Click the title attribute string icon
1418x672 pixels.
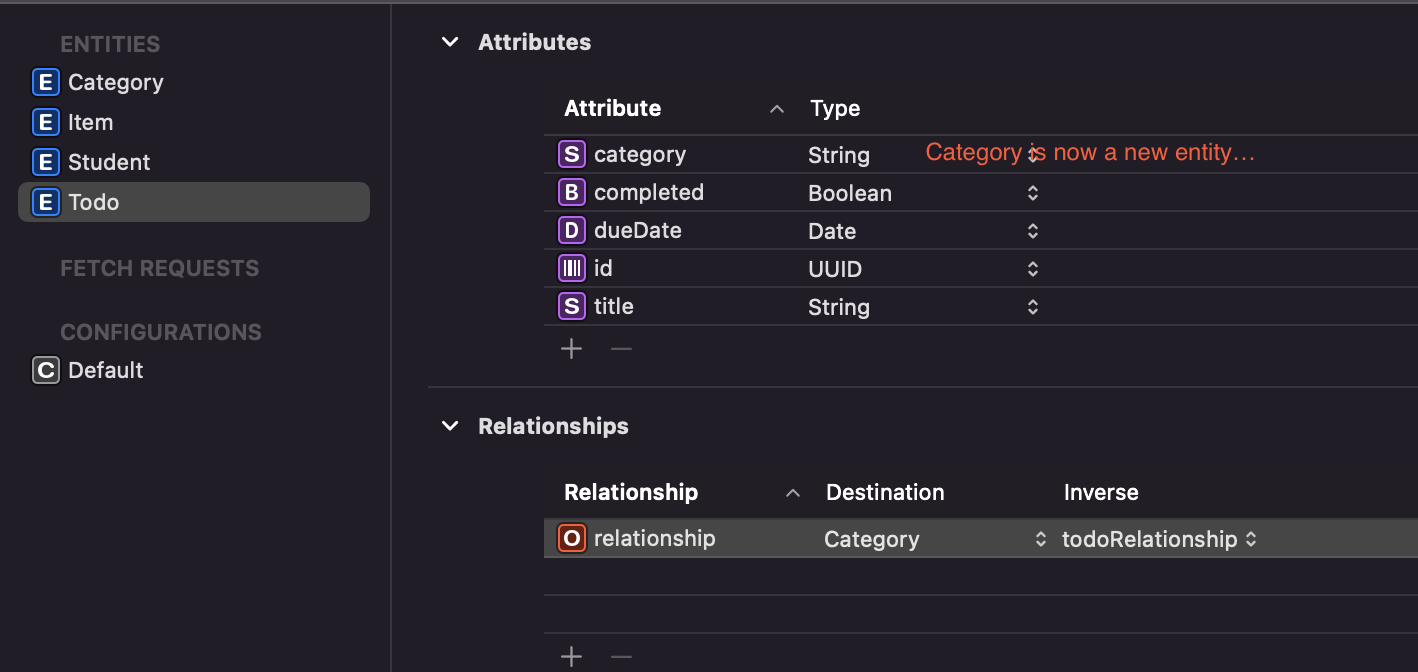[x=571, y=306]
